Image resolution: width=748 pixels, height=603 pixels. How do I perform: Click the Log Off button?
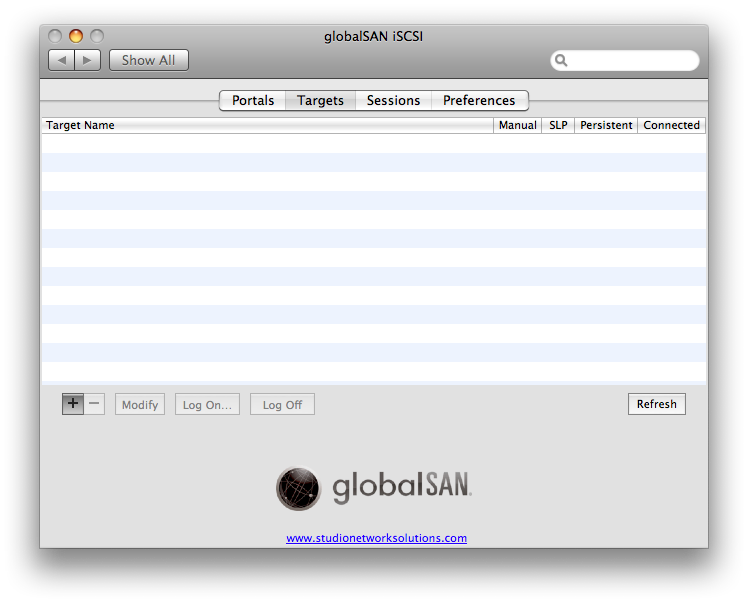(x=282, y=405)
